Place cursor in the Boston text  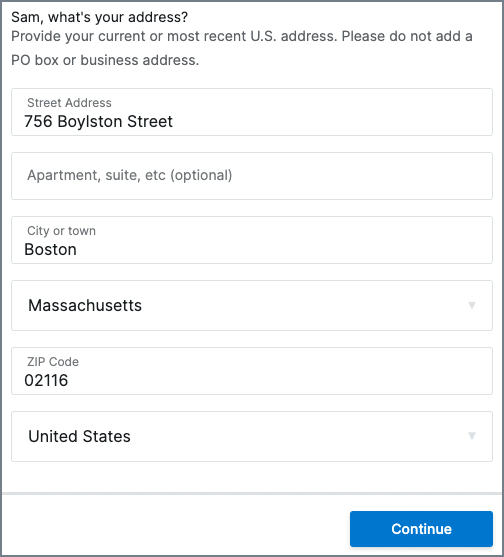tap(50, 249)
